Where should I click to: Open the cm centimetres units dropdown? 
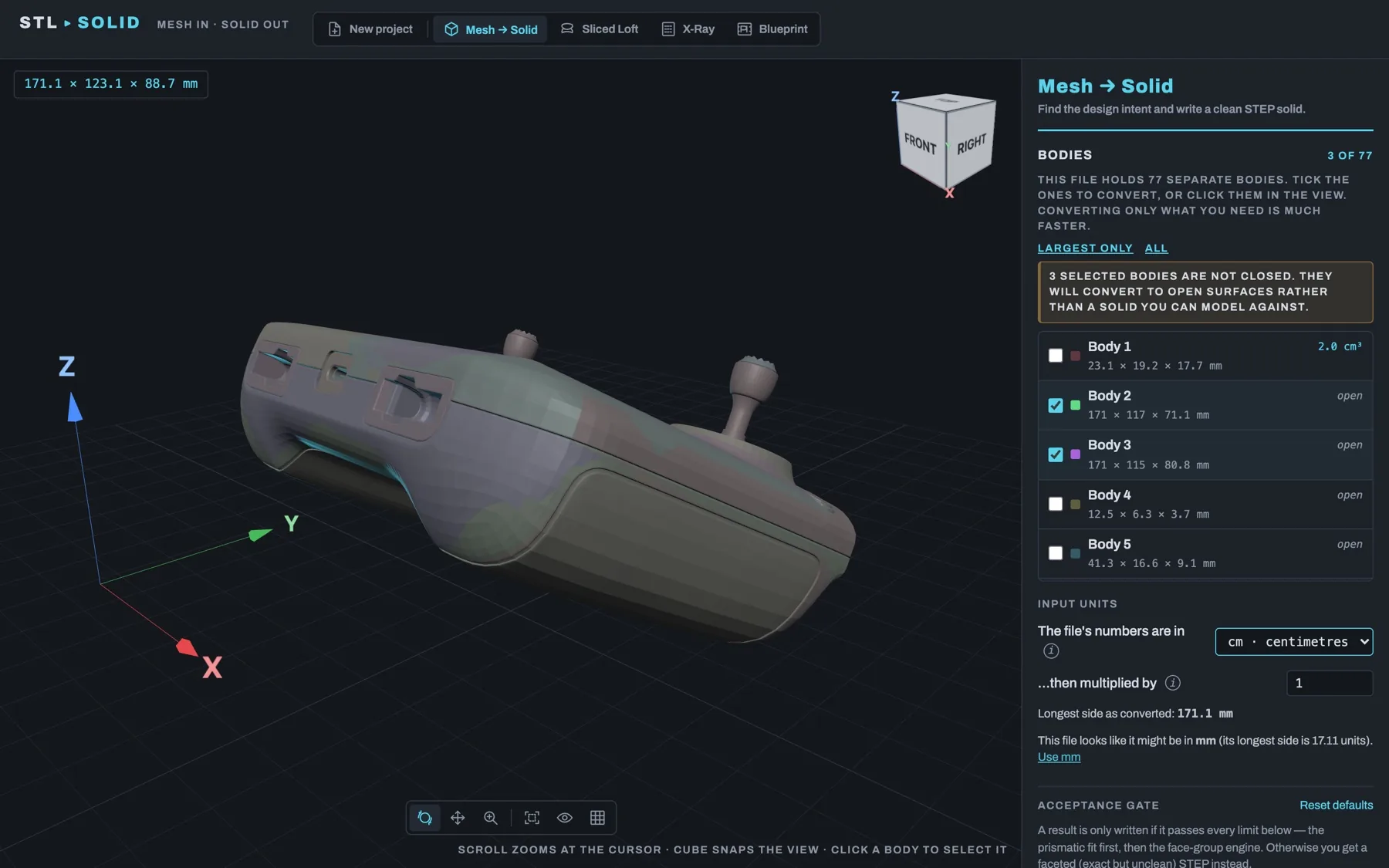point(1294,642)
